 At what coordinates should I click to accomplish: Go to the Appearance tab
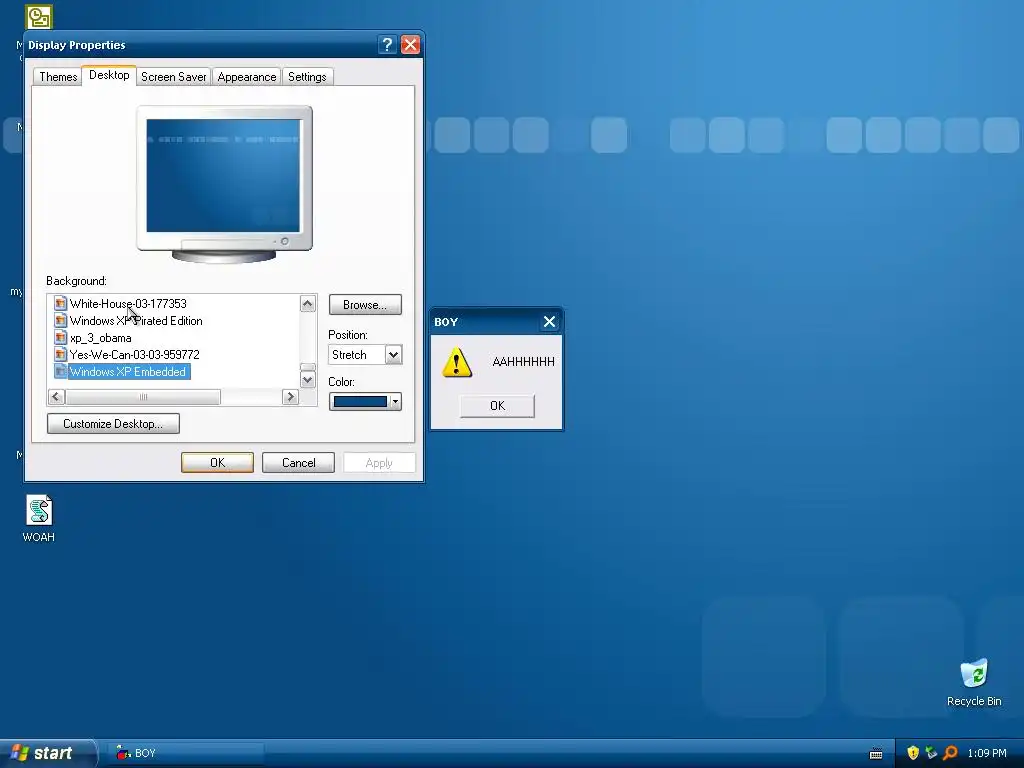pos(246,76)
